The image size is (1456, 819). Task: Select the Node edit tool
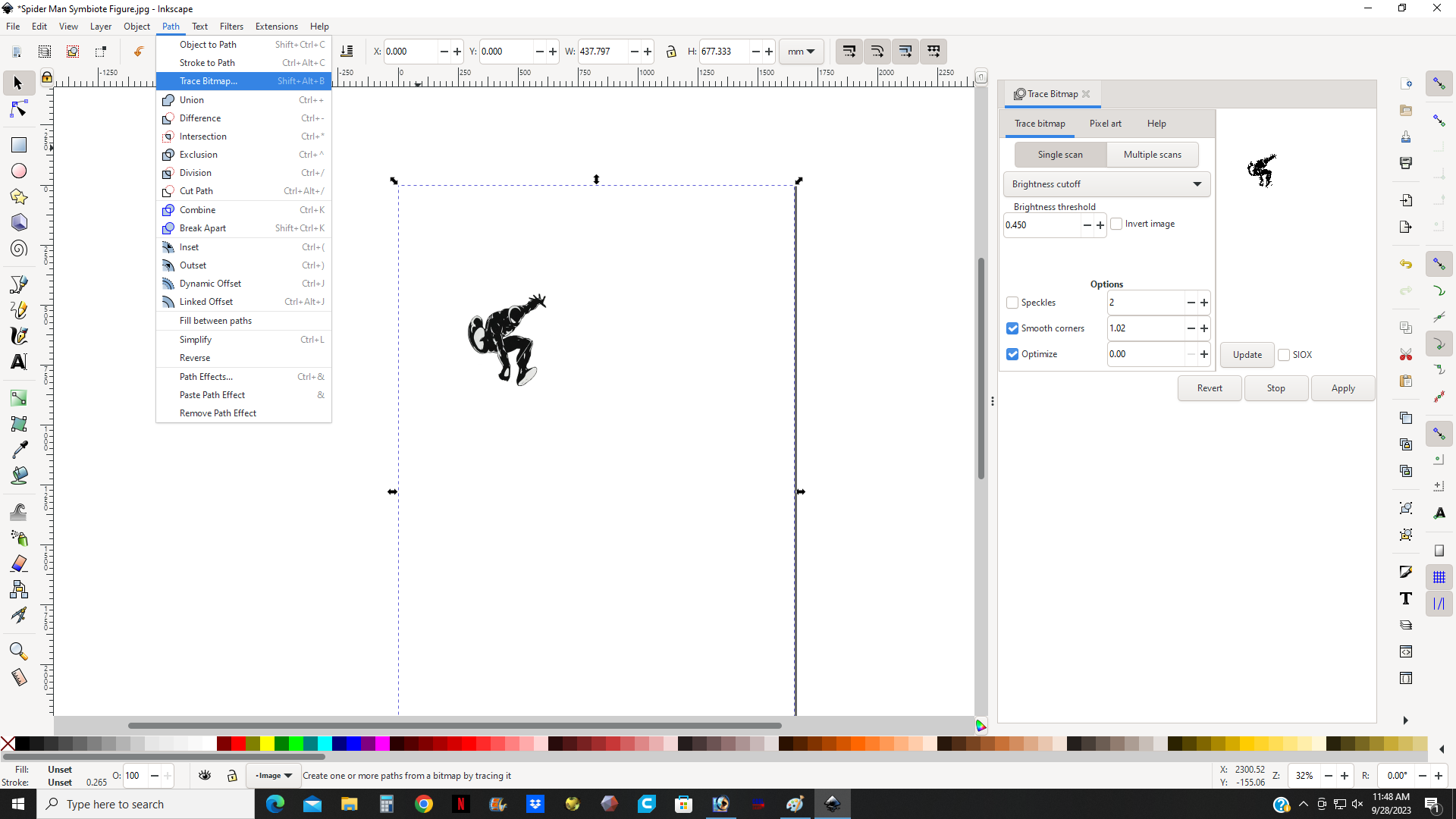point(19,110)
